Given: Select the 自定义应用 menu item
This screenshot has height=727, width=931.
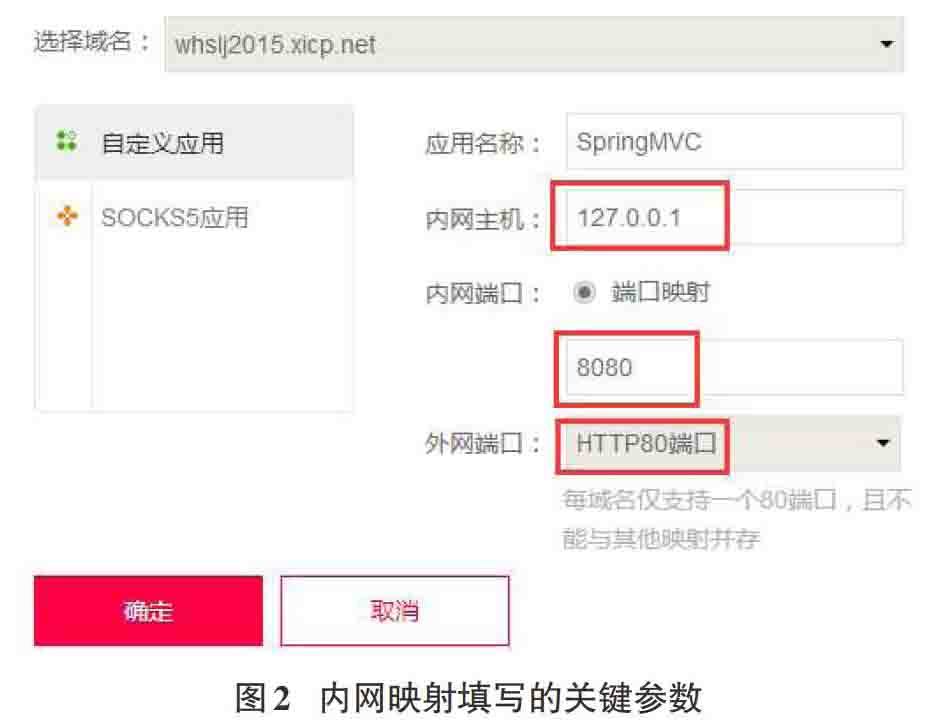Looking at the screenshot, I should [195, 142].
